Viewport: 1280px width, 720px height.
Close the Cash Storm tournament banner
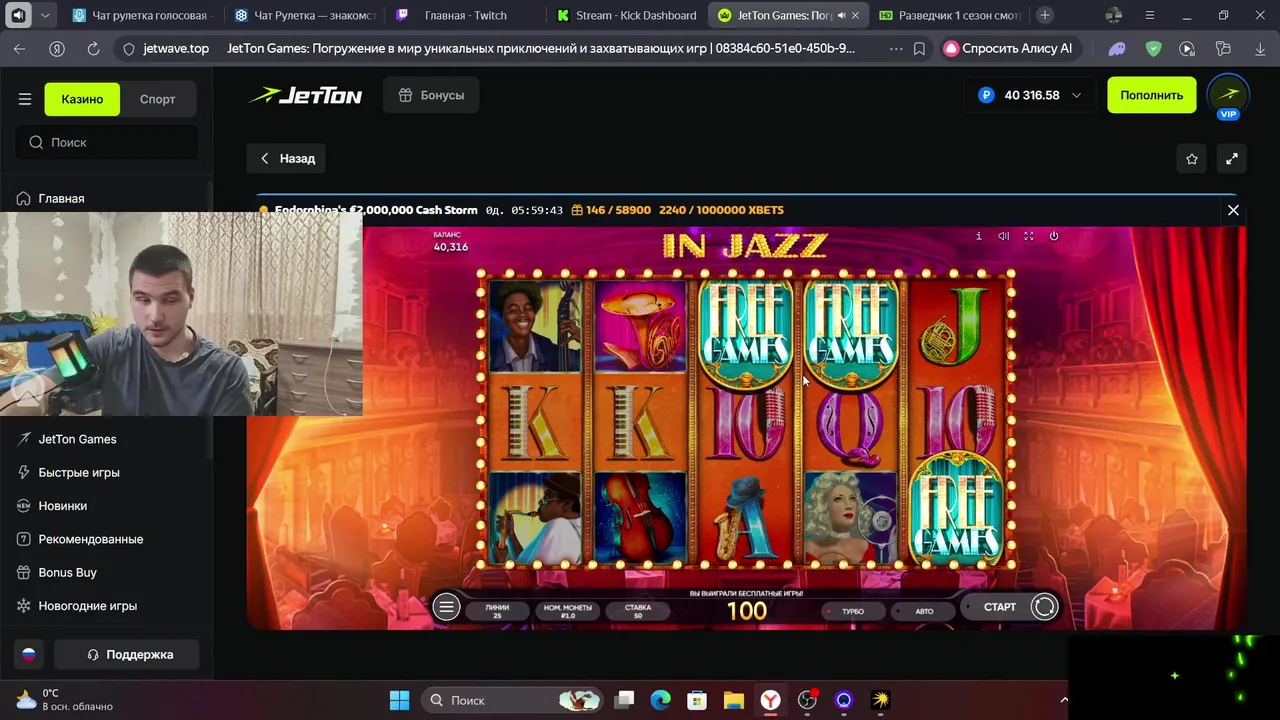pos(1233,210)
